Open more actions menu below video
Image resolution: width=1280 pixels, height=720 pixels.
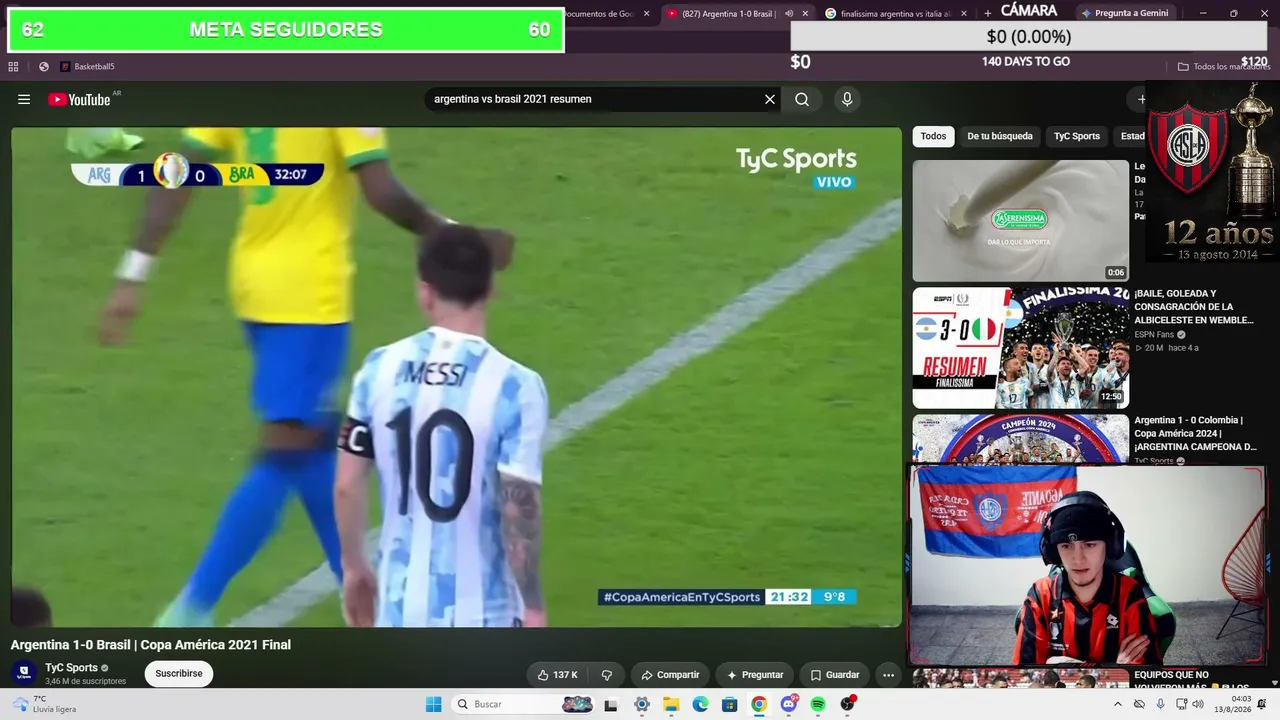[888, 675]
